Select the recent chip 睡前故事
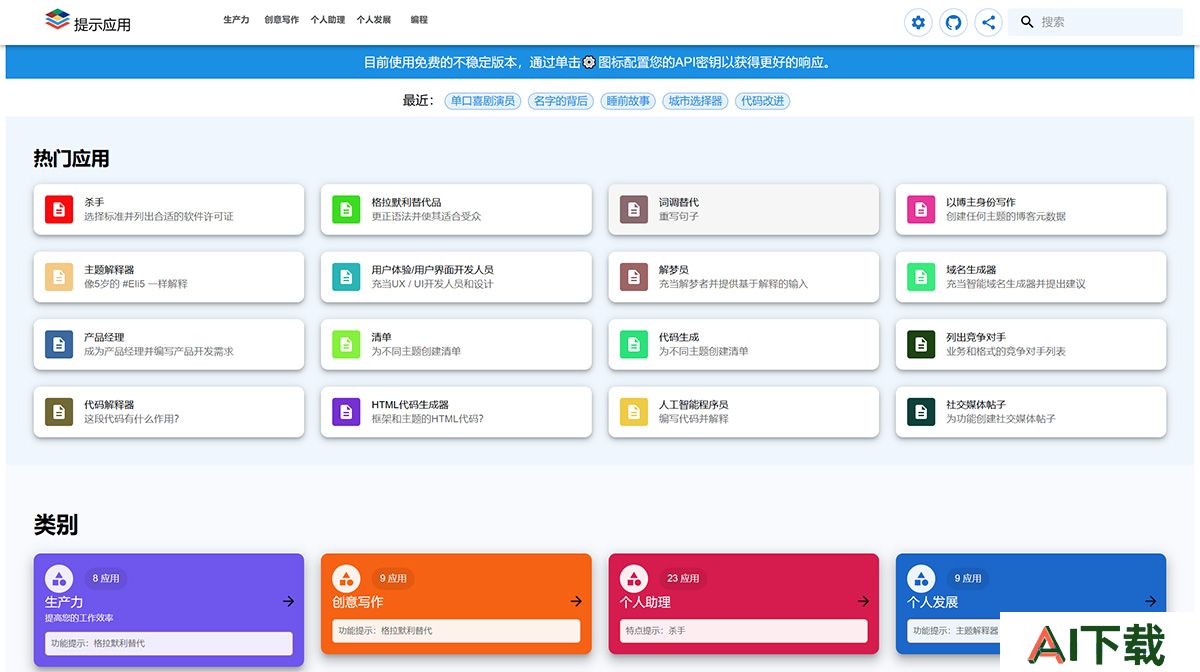This screenshot has height=672, width=1200. tap(628, 101)
